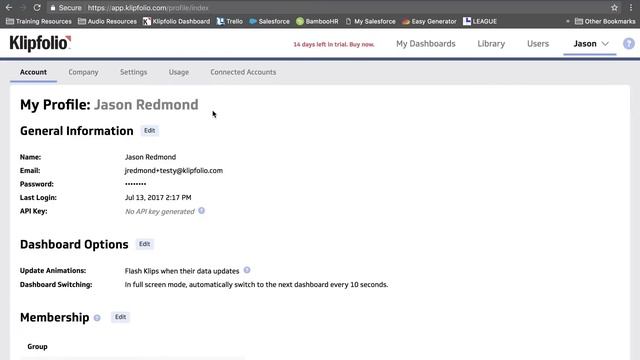
Task: Open the Training Resources bookmark folder
Action: [x=39, y=21]
